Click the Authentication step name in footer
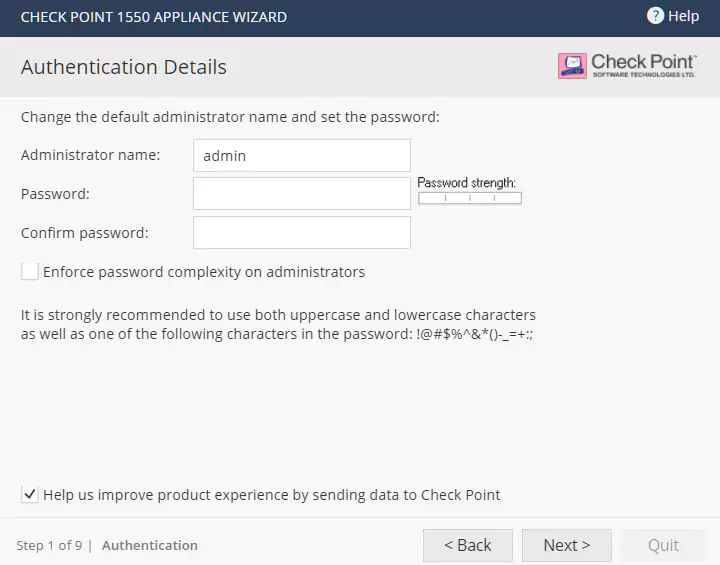This screenshot has width=720, height=565. (150, 545)
